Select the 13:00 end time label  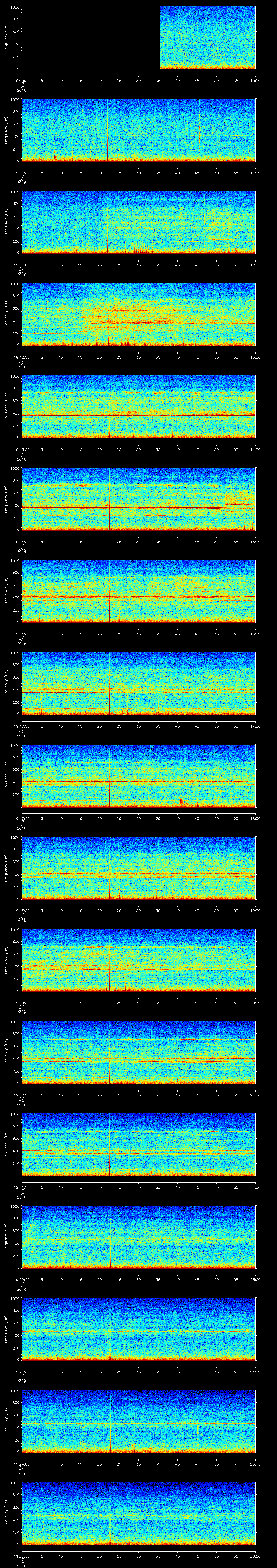[x=256, y=357]
